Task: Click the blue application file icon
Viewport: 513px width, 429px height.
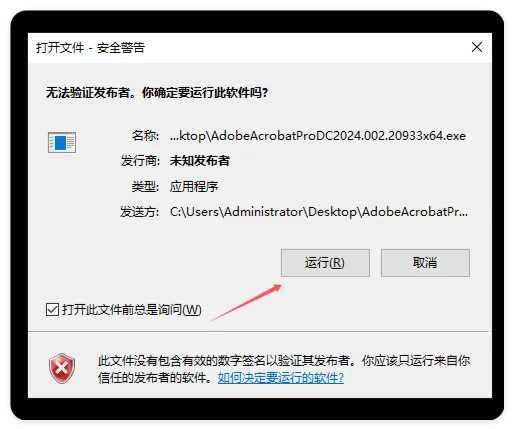Action: 62,142
